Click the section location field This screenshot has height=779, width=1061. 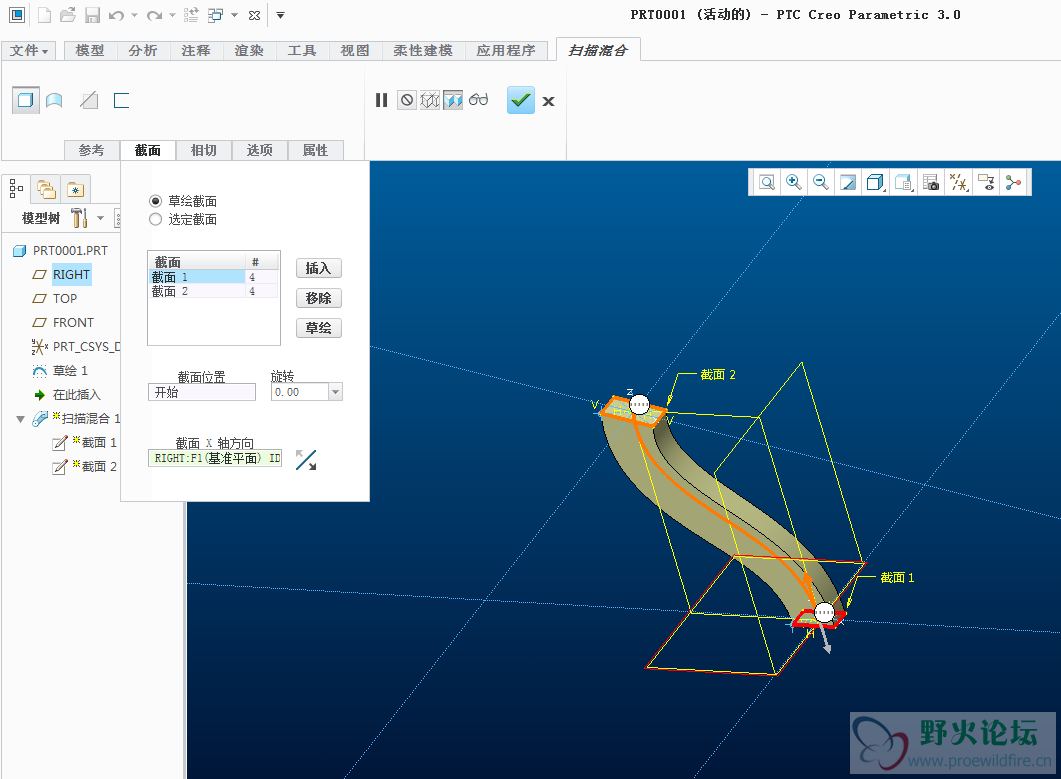click(202, 392)
